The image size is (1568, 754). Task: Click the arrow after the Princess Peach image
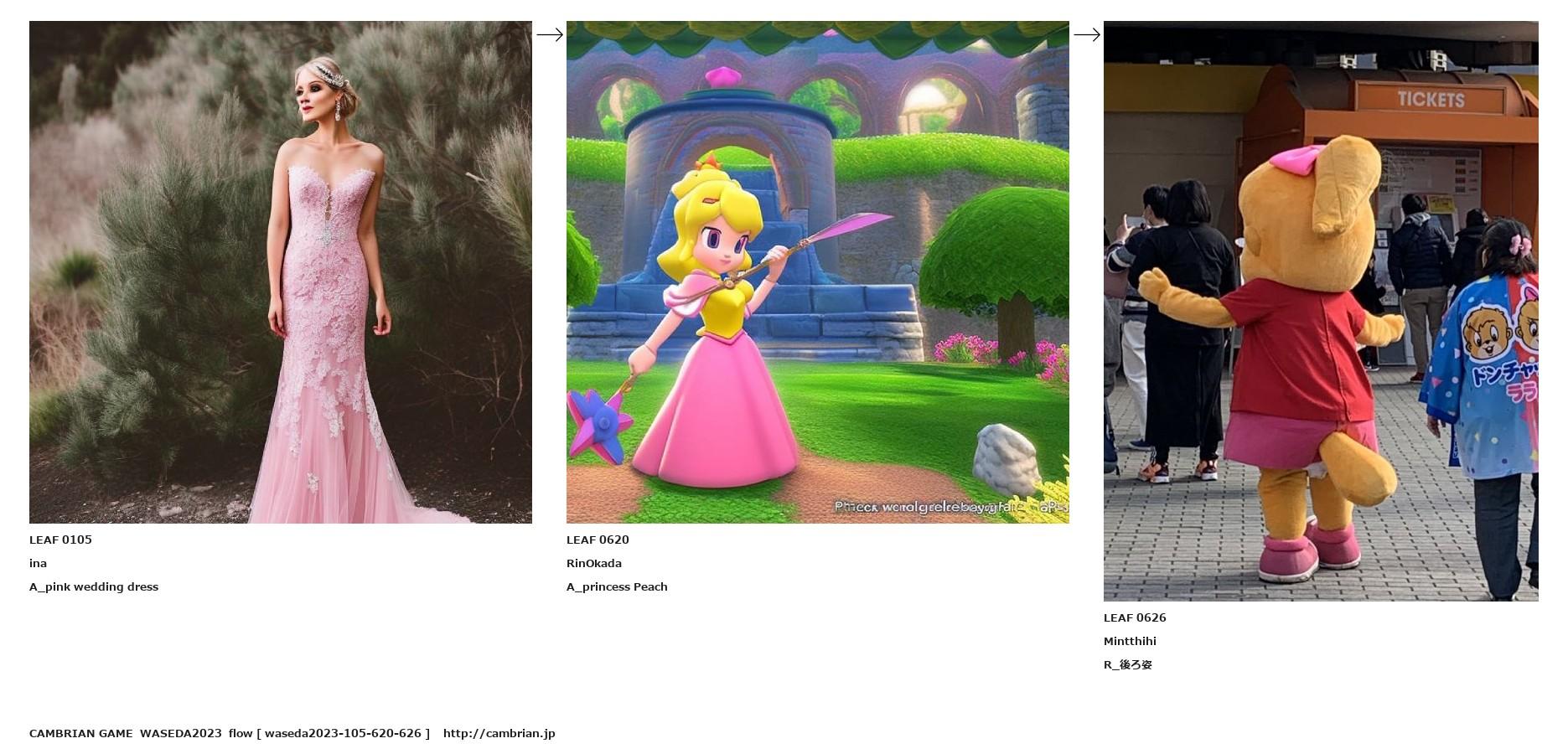[1087, 34]
